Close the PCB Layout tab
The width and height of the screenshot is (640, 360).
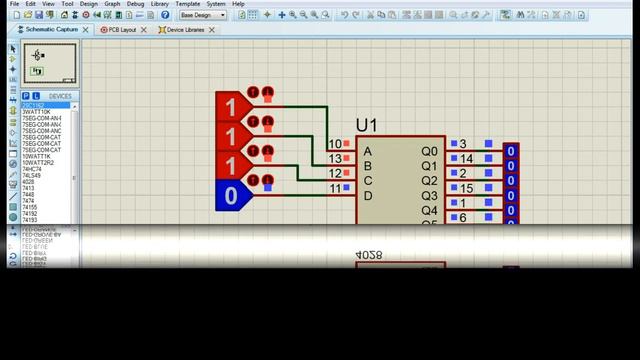[x=144, y=30]
